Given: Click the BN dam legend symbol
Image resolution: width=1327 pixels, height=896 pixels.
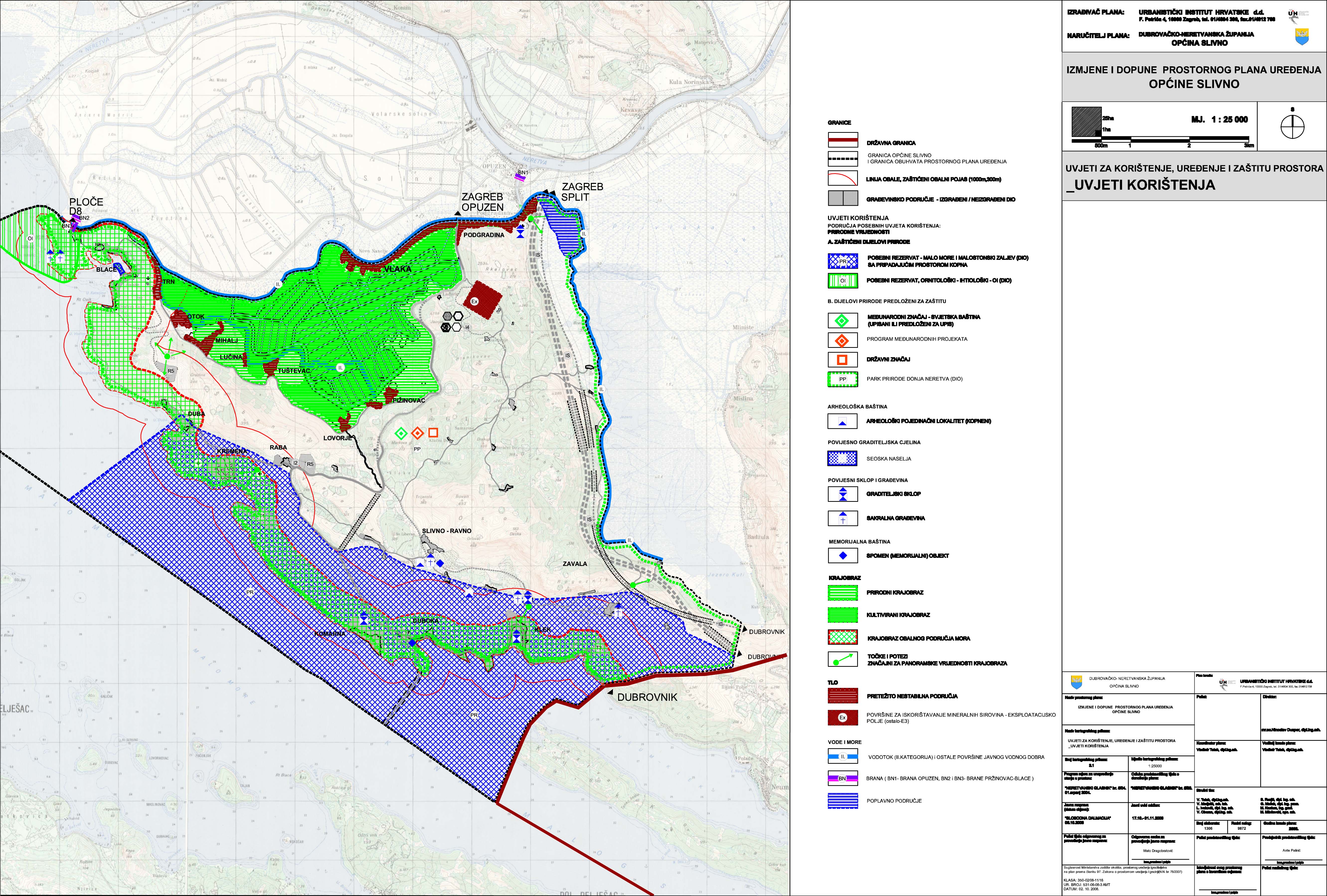Looking at the screenshot, I should click(x=842, y=778).
